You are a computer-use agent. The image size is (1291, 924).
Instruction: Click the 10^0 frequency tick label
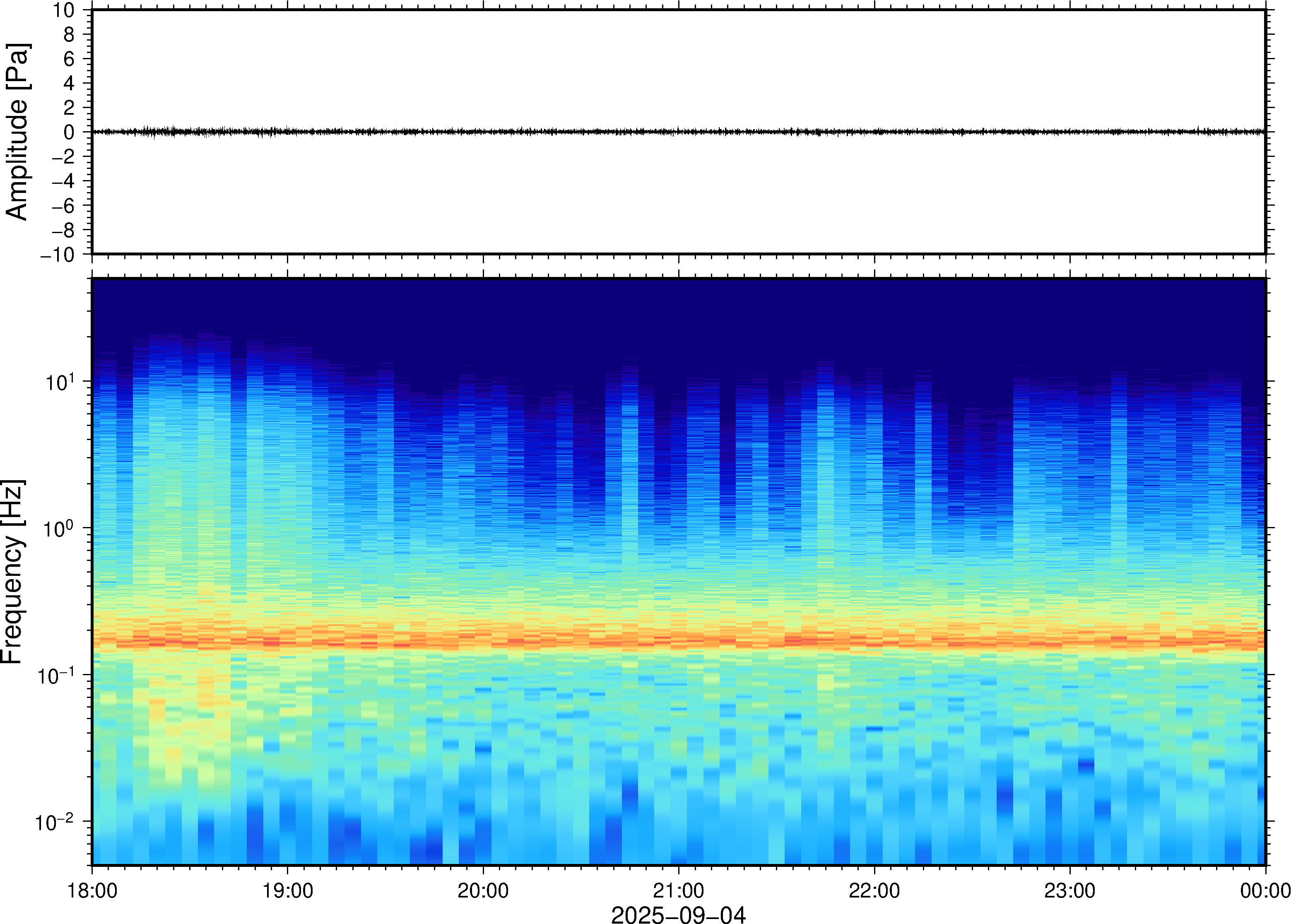point(59,528)
